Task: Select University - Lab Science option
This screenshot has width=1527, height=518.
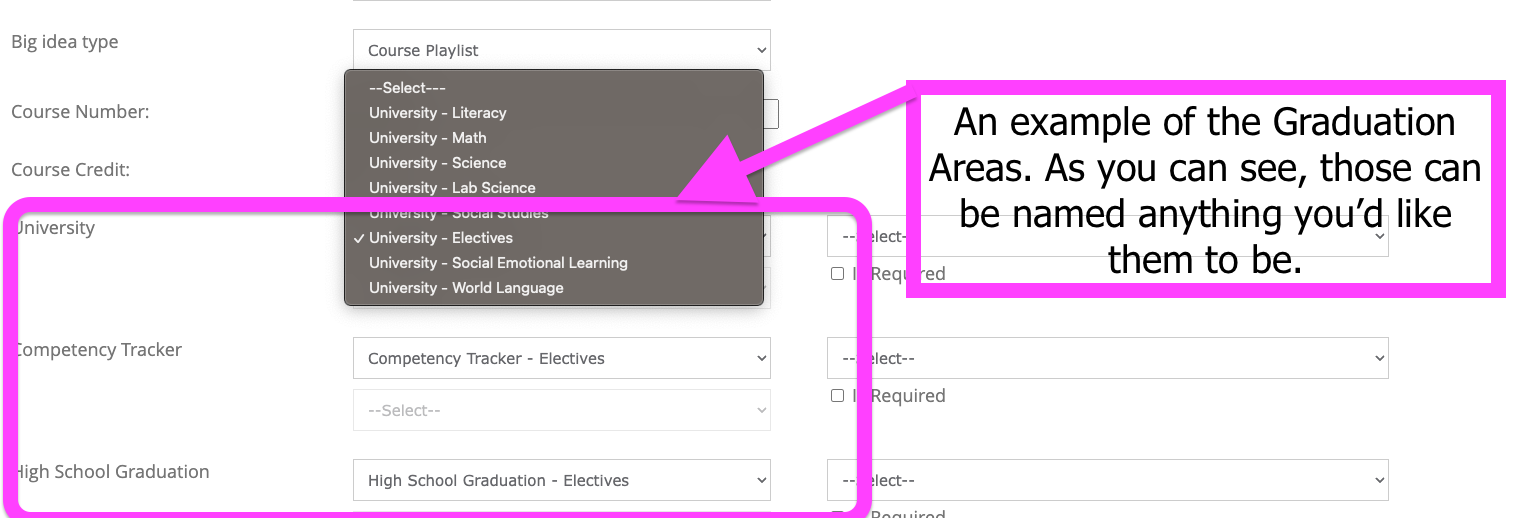Action: 554,188
